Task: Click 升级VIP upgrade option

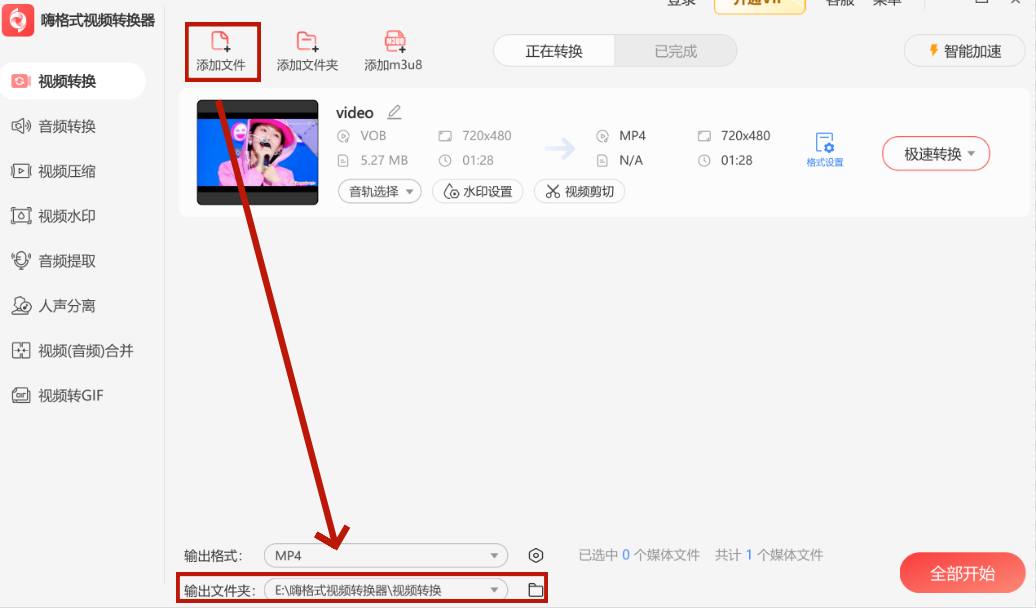Action: (x=759, y=3)
